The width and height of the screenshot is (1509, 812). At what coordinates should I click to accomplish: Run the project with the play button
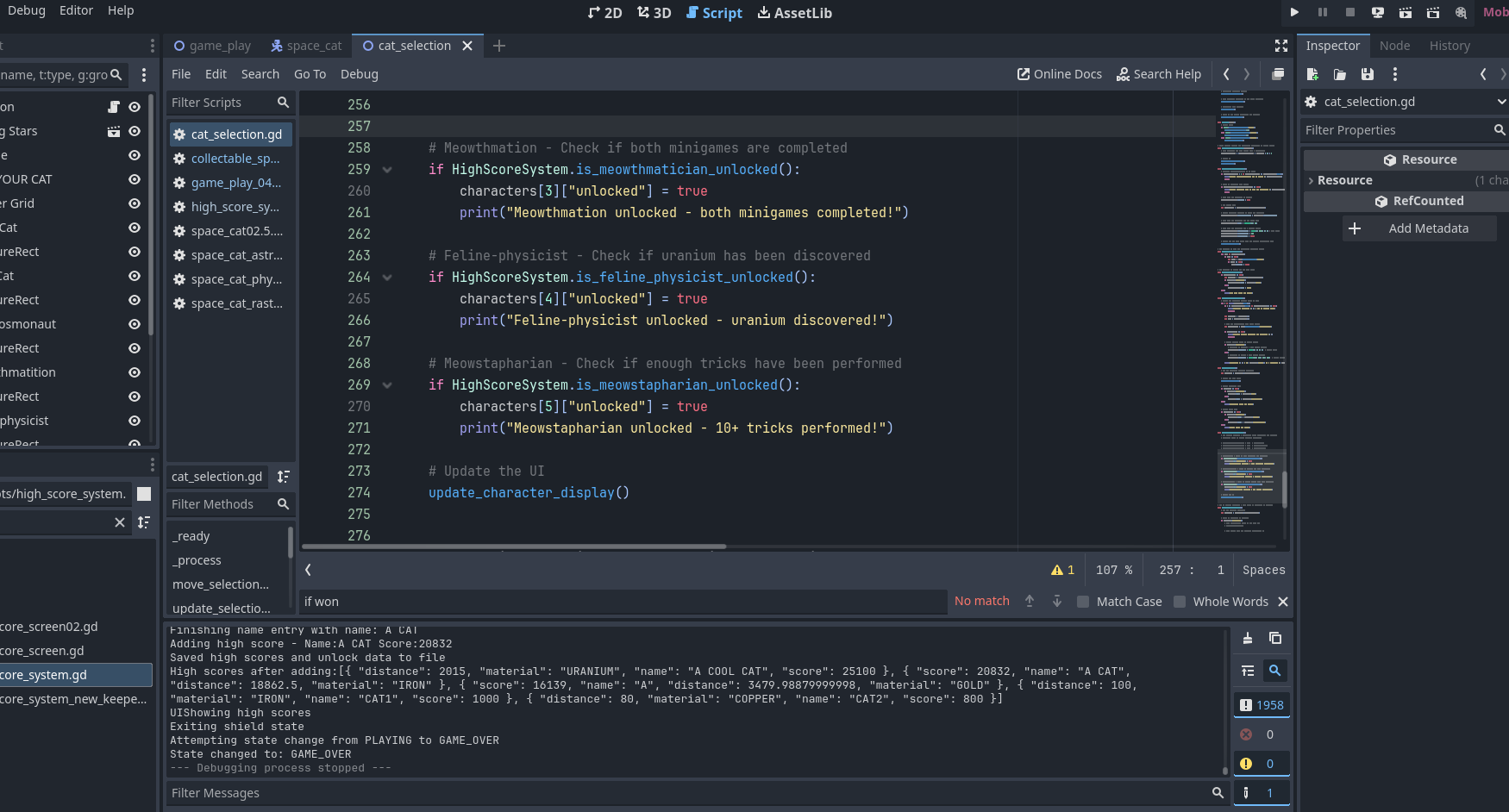[1294, 12]
